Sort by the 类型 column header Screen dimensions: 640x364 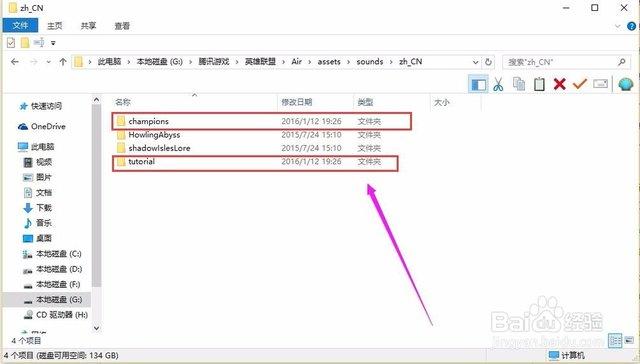[392, 102]
